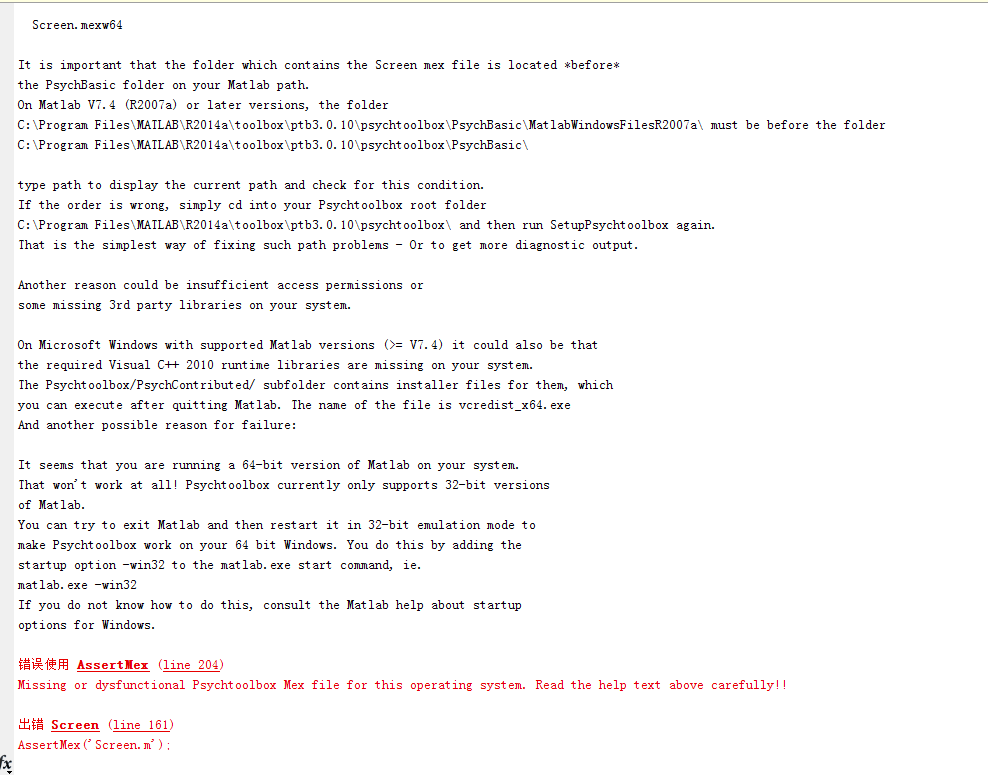988x775 pixels.
Task: Click the Screen.mexw64 filename text
Action: (77, 25)
